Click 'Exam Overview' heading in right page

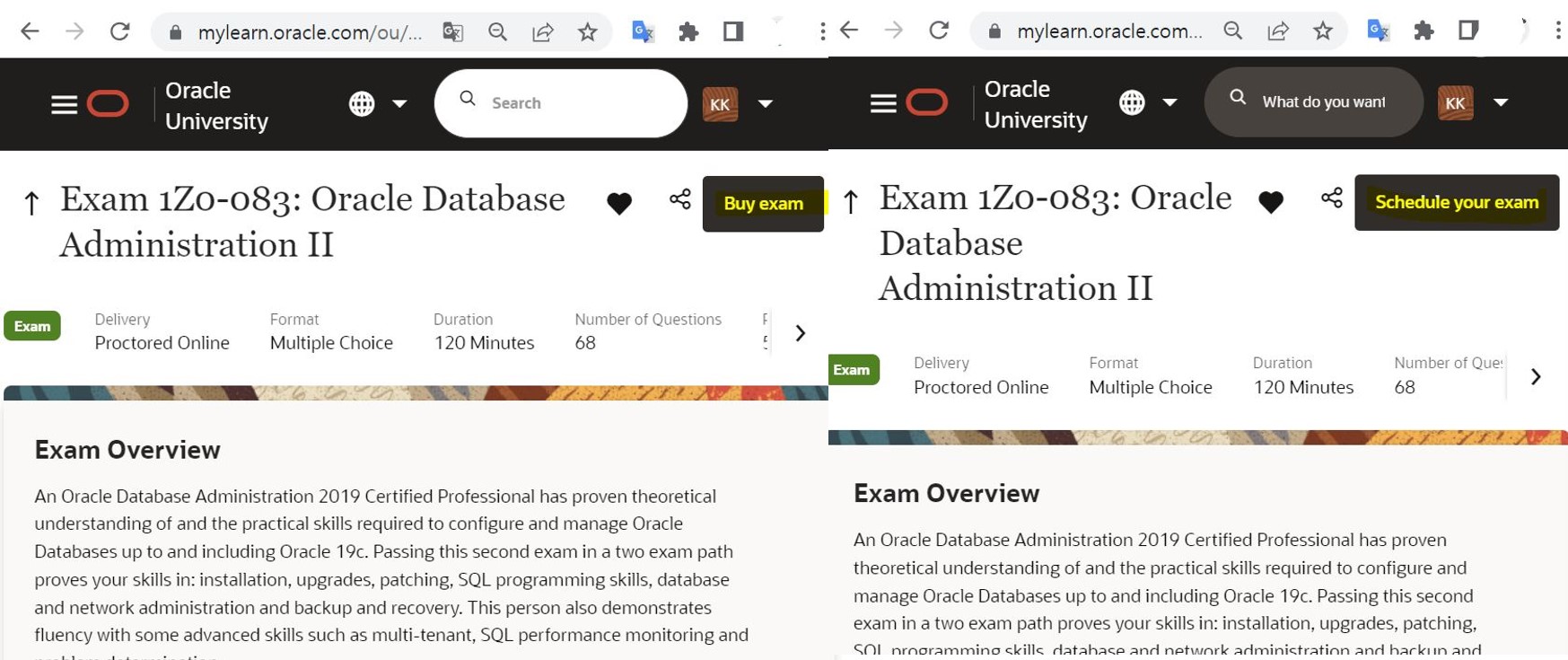click(946, 493)
